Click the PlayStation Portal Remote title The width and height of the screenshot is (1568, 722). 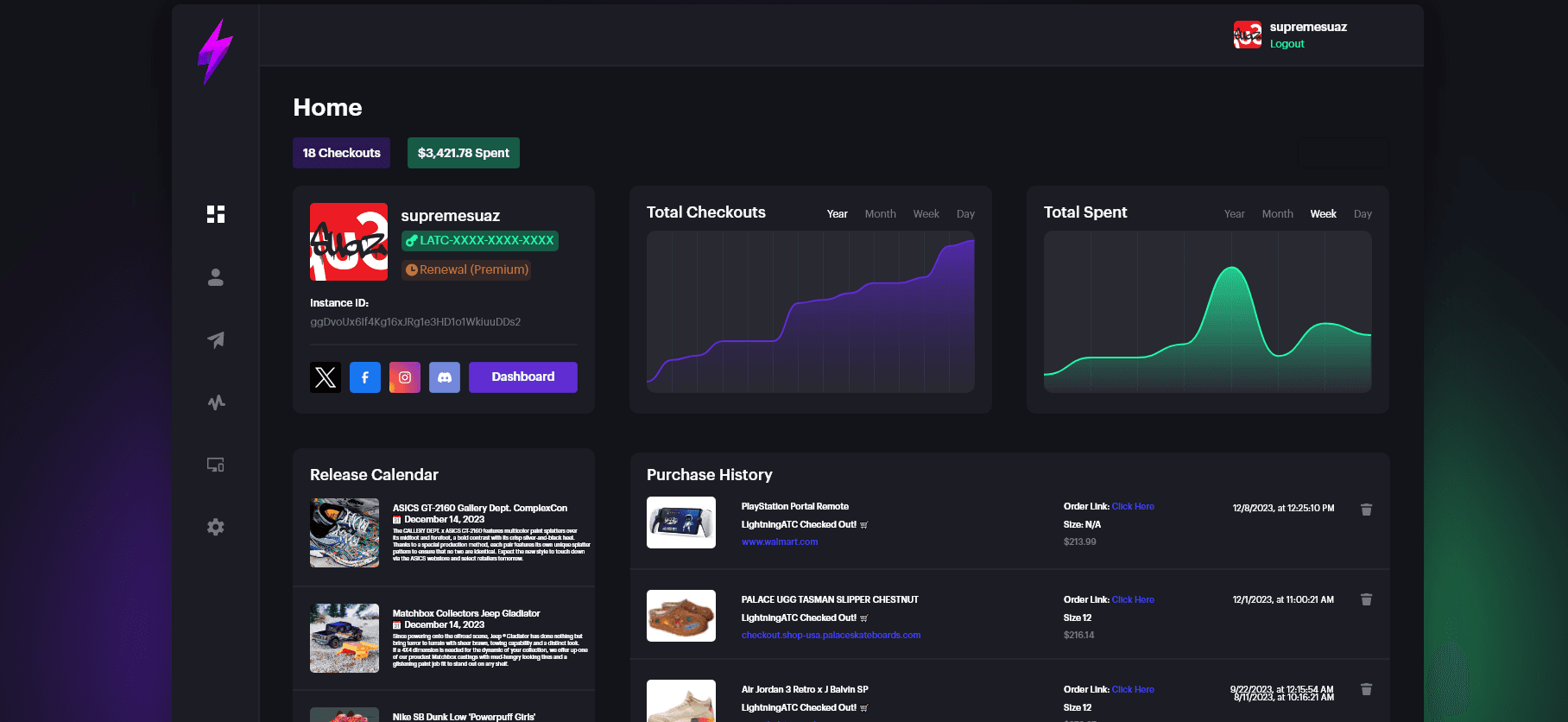[795, 507]
